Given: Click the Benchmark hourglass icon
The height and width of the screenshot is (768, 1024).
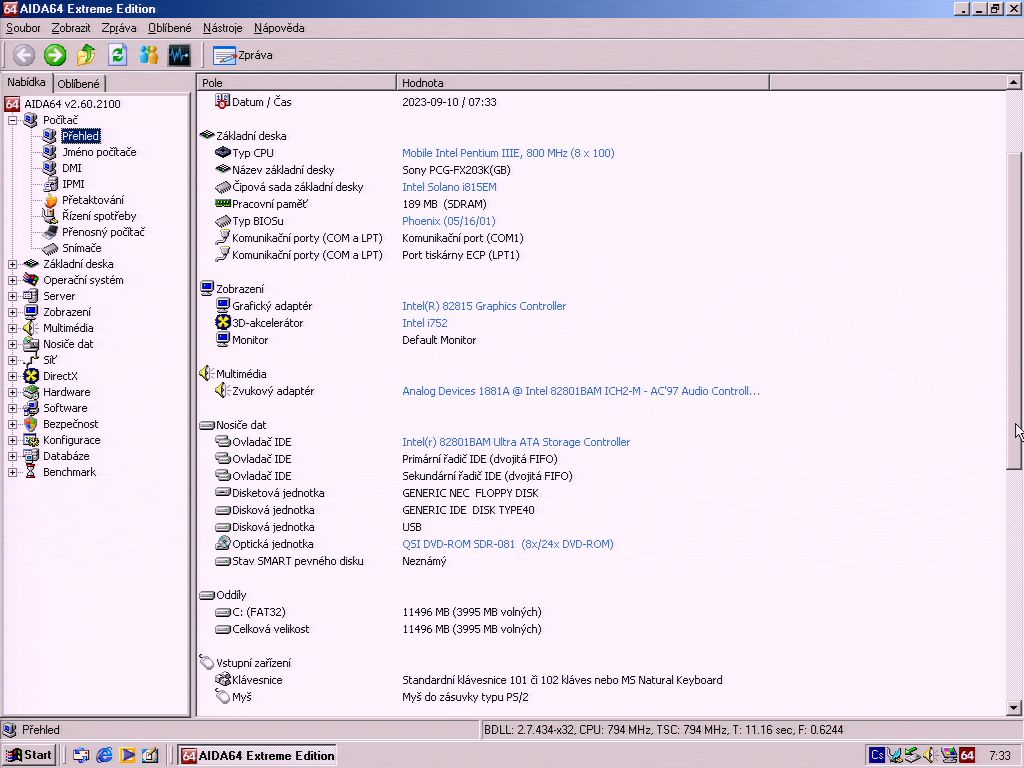Looking at the screenshot, I should 31,472.
